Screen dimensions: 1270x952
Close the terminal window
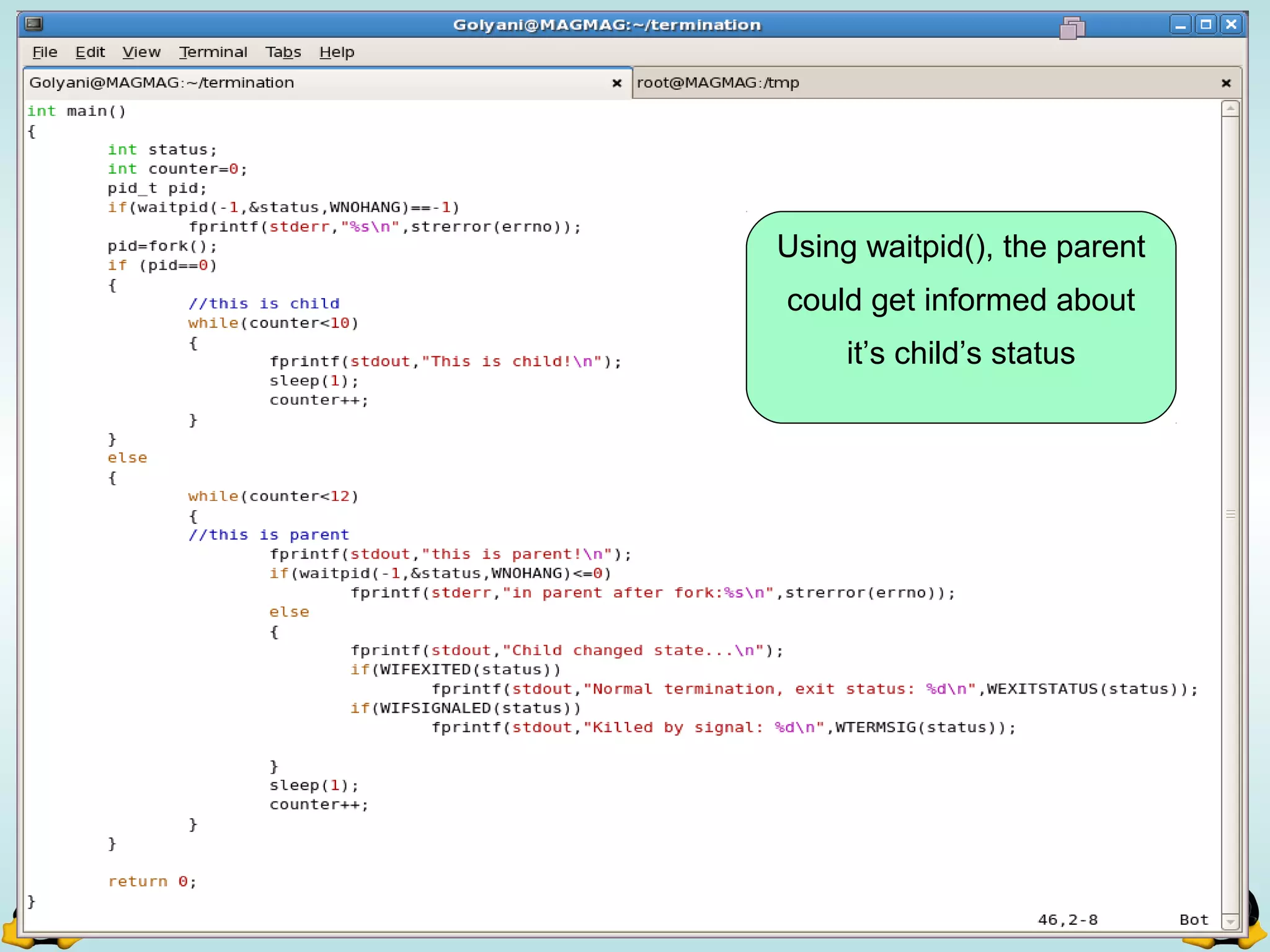click(x=1232, y=25)
